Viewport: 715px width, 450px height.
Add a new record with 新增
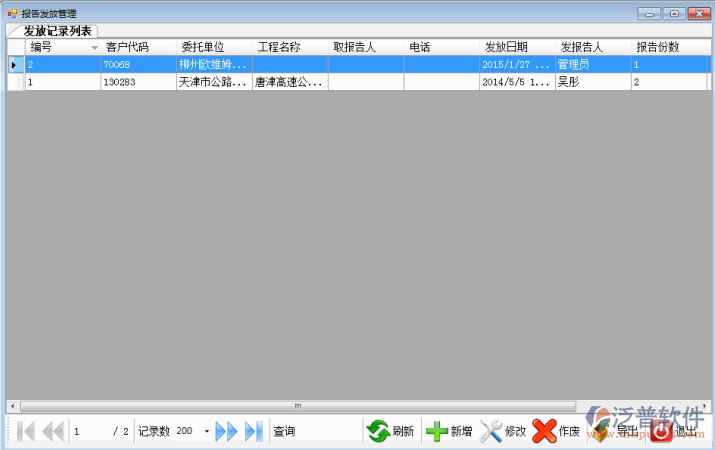pos(449,431)
